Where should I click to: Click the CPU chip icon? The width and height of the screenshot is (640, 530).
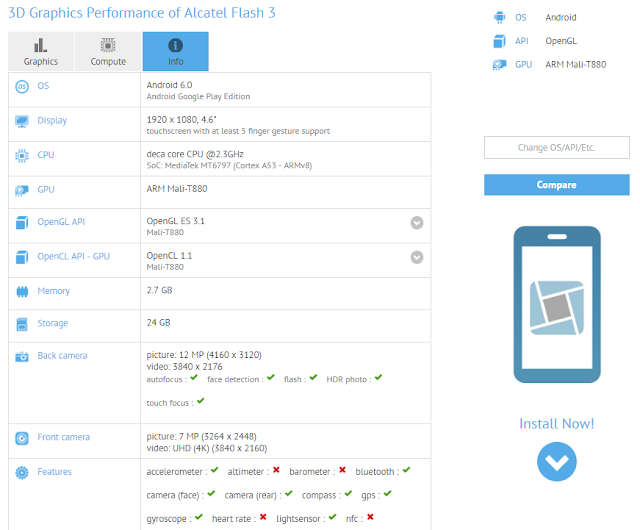coord(22,156)
